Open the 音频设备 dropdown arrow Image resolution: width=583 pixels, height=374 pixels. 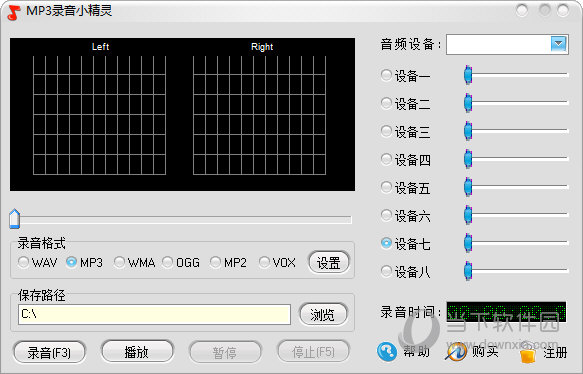pyautogui.click(x=558, y=44)
